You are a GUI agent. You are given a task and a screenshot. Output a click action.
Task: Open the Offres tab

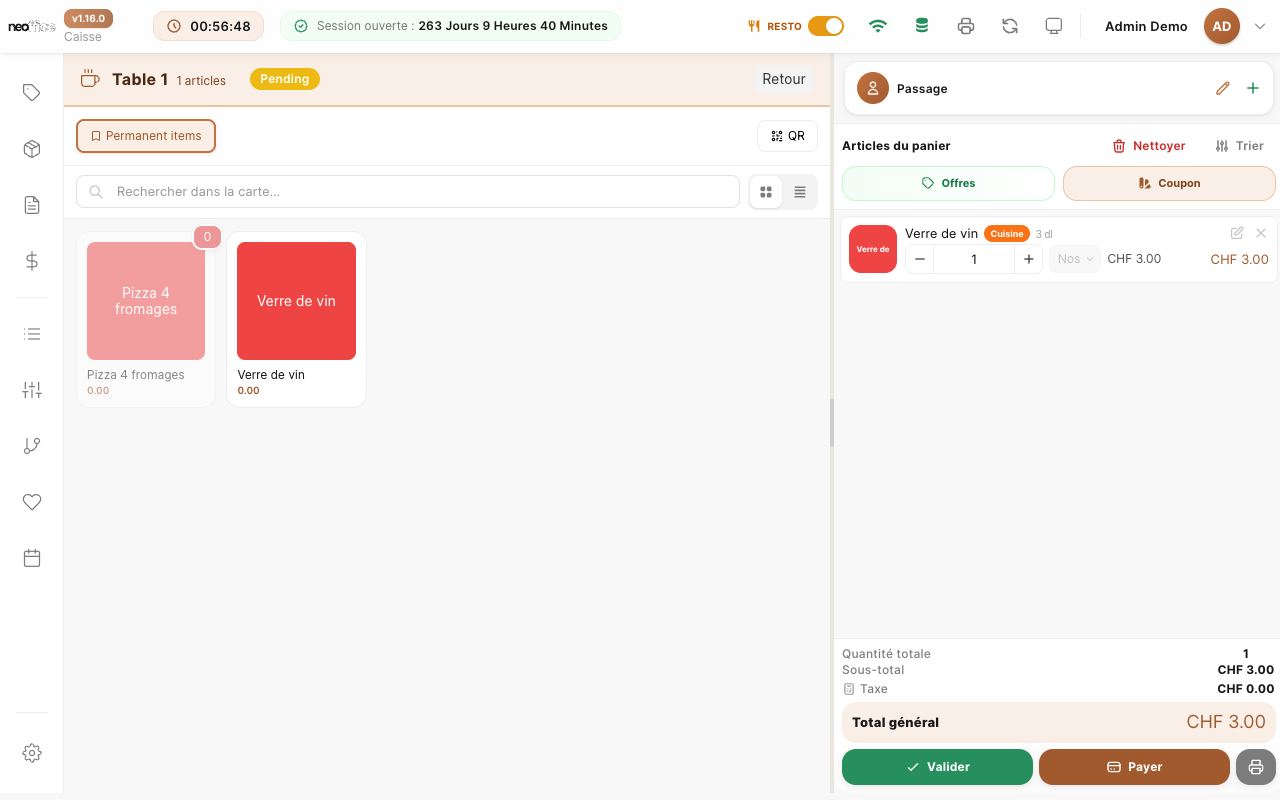point(948,183)
